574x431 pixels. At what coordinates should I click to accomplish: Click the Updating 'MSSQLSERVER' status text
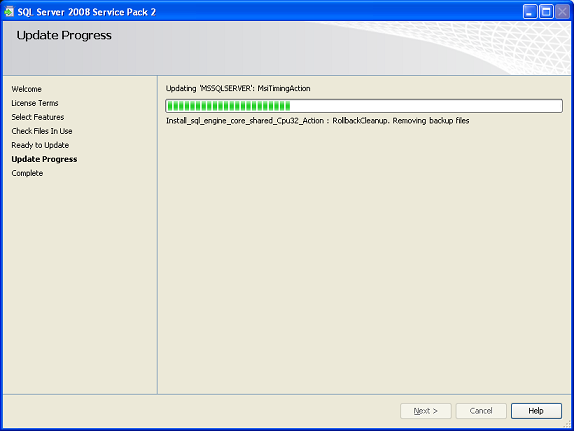[x=238, y=89]
